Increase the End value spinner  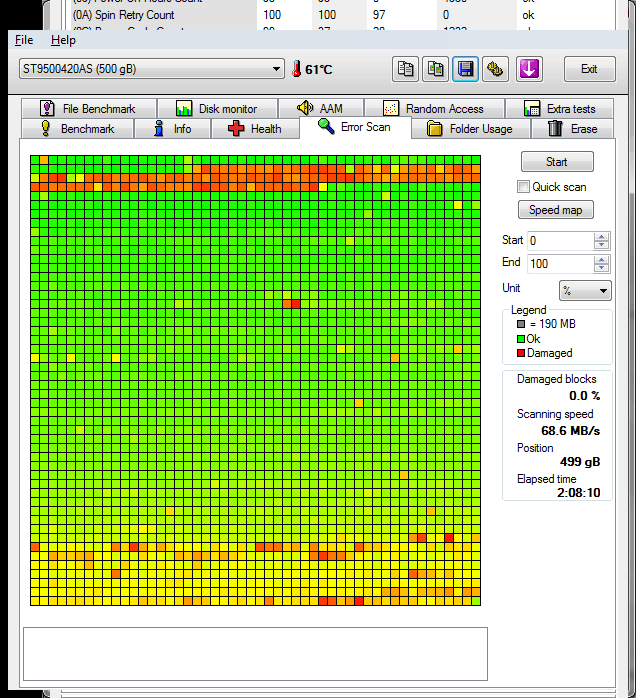[601, 260]
